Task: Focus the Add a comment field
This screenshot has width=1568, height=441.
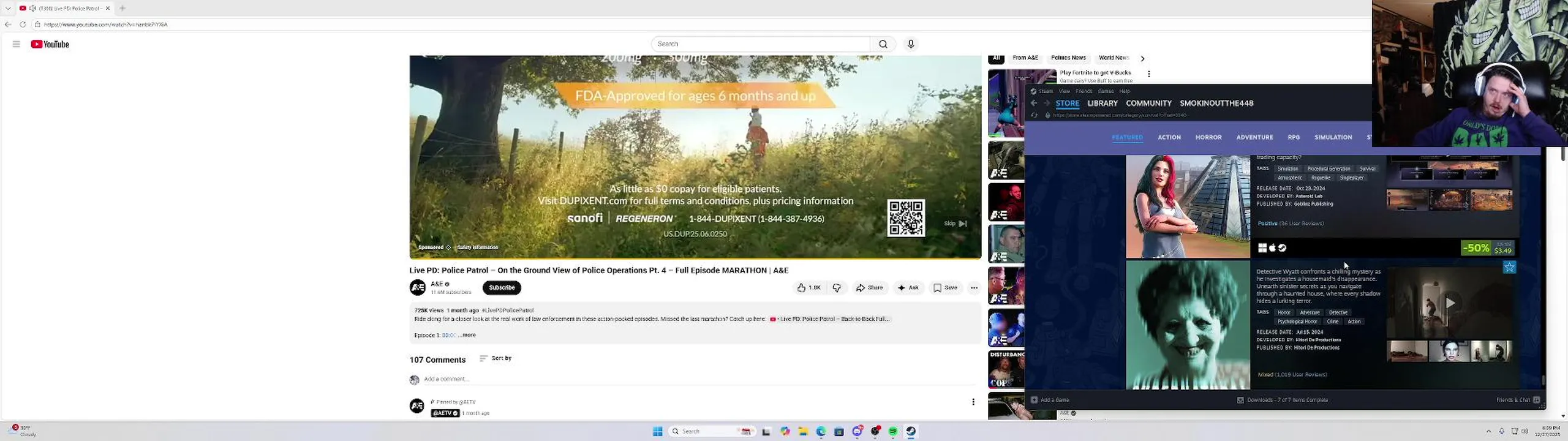Action: coord(698,379)
